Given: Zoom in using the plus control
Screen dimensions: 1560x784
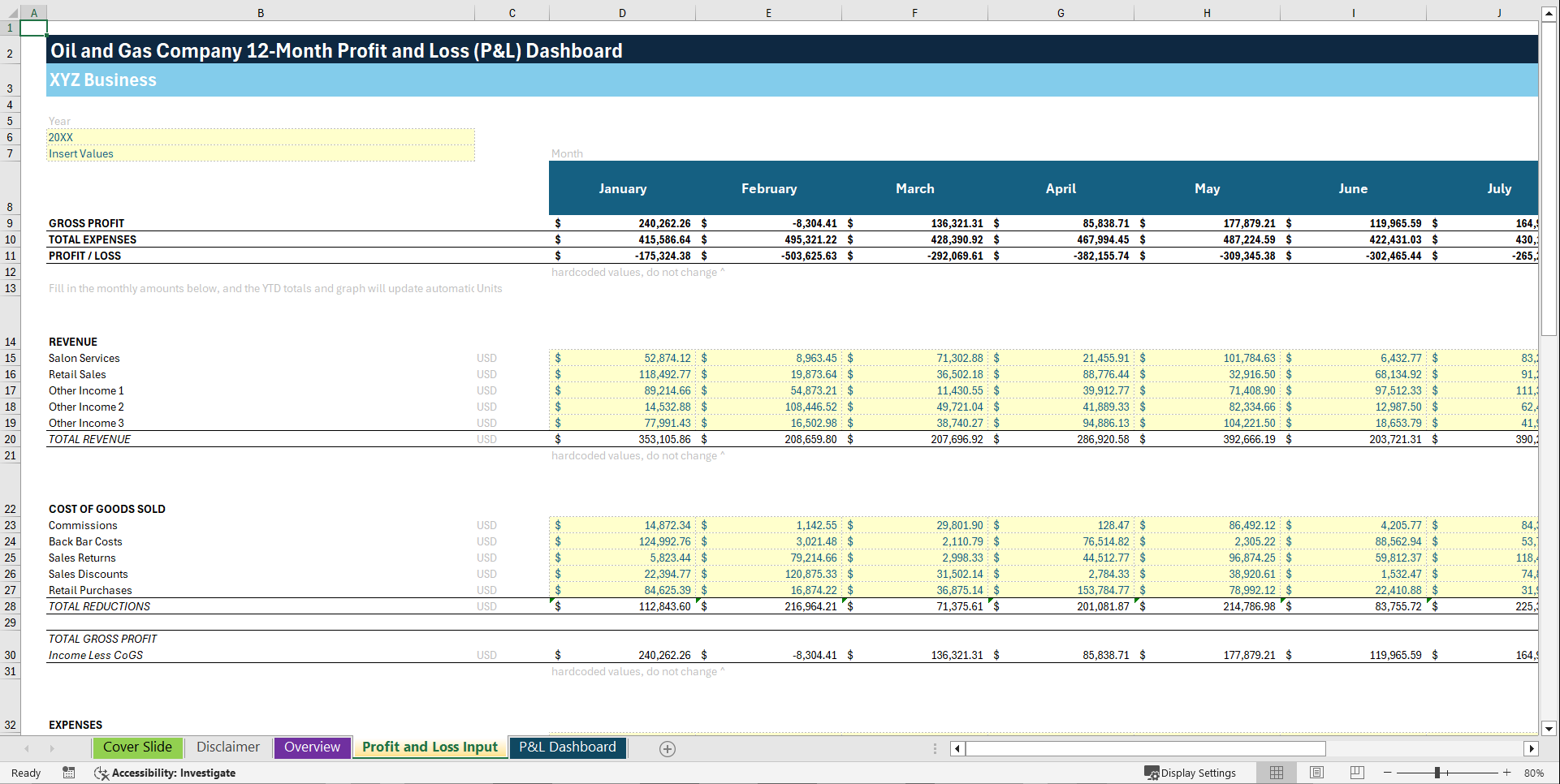Looking at the screenshot, I should coord(1507,773).
